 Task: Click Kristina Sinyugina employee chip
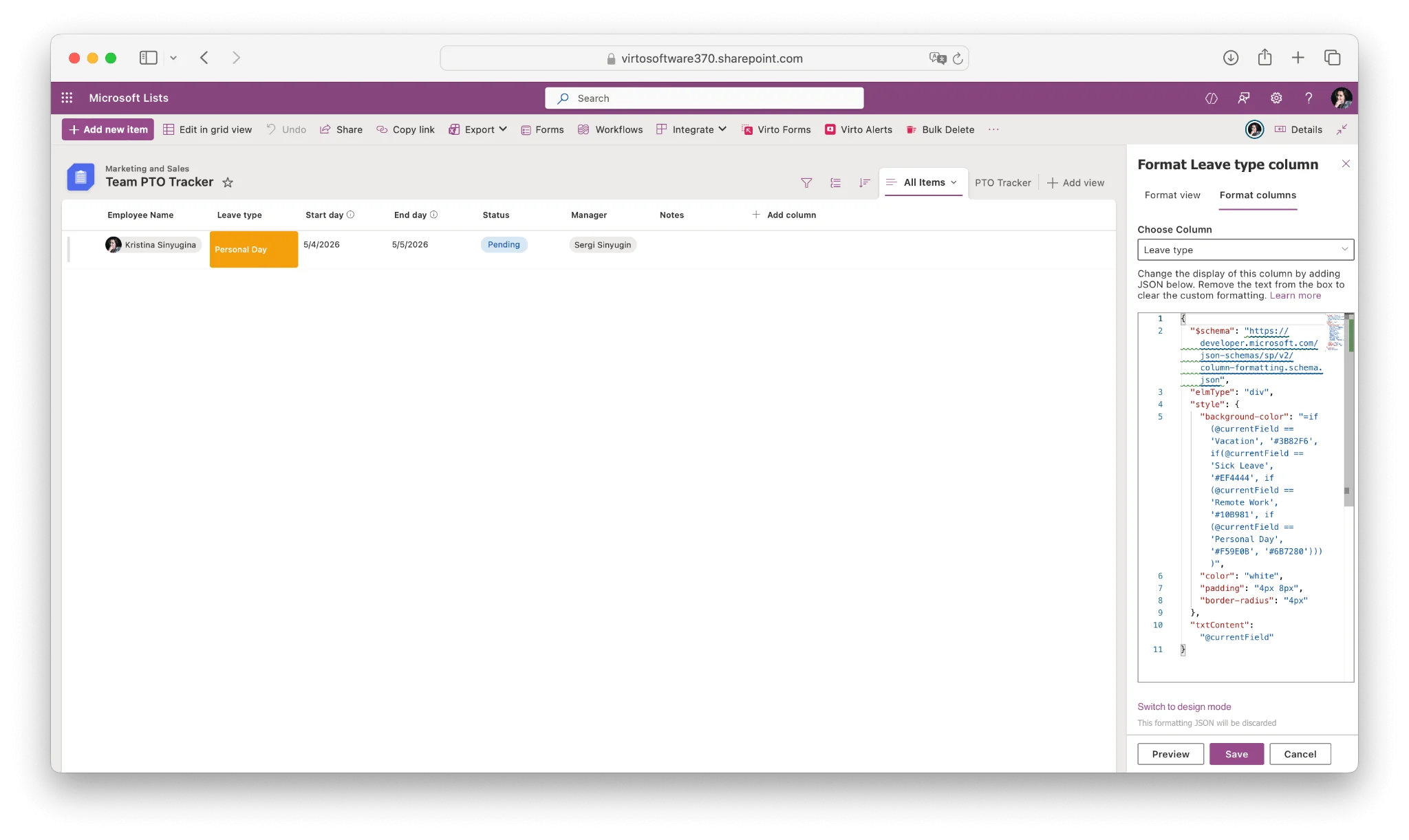[x=153, y=244]
